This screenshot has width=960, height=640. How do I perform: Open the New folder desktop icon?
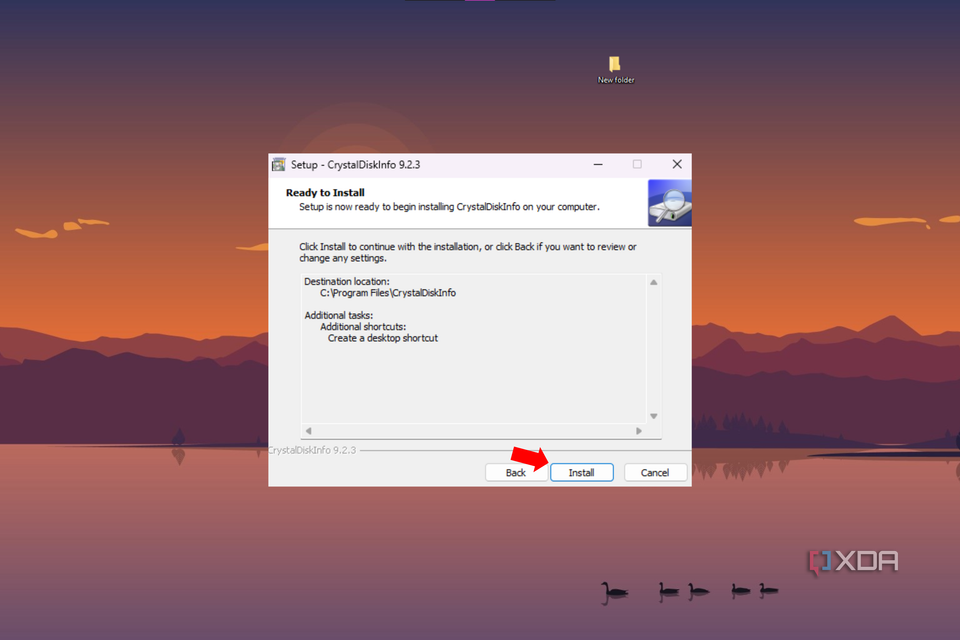pyautogui.click(x=615, y=69)
